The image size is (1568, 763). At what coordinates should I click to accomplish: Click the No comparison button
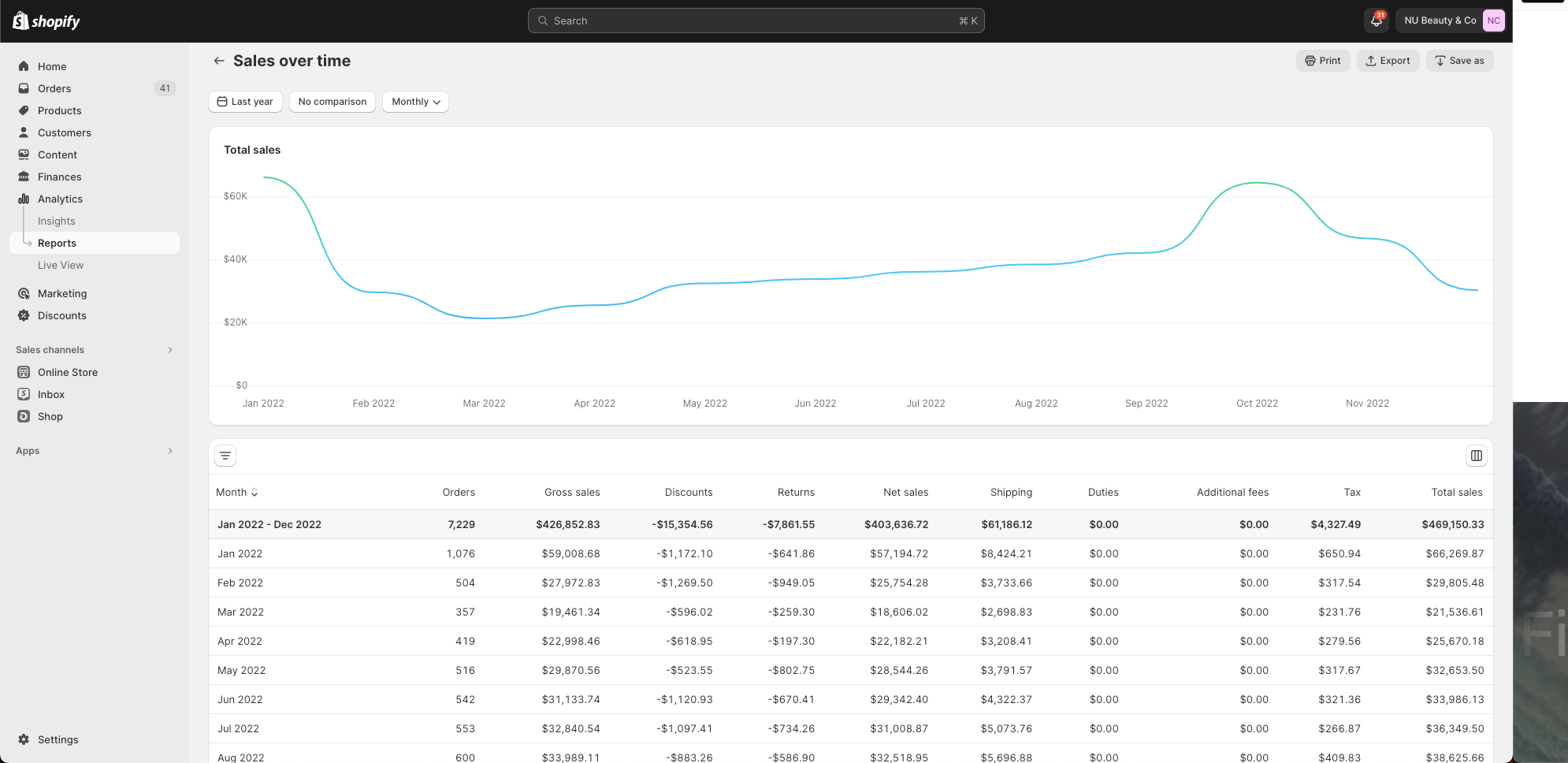(x=333, y=102)
